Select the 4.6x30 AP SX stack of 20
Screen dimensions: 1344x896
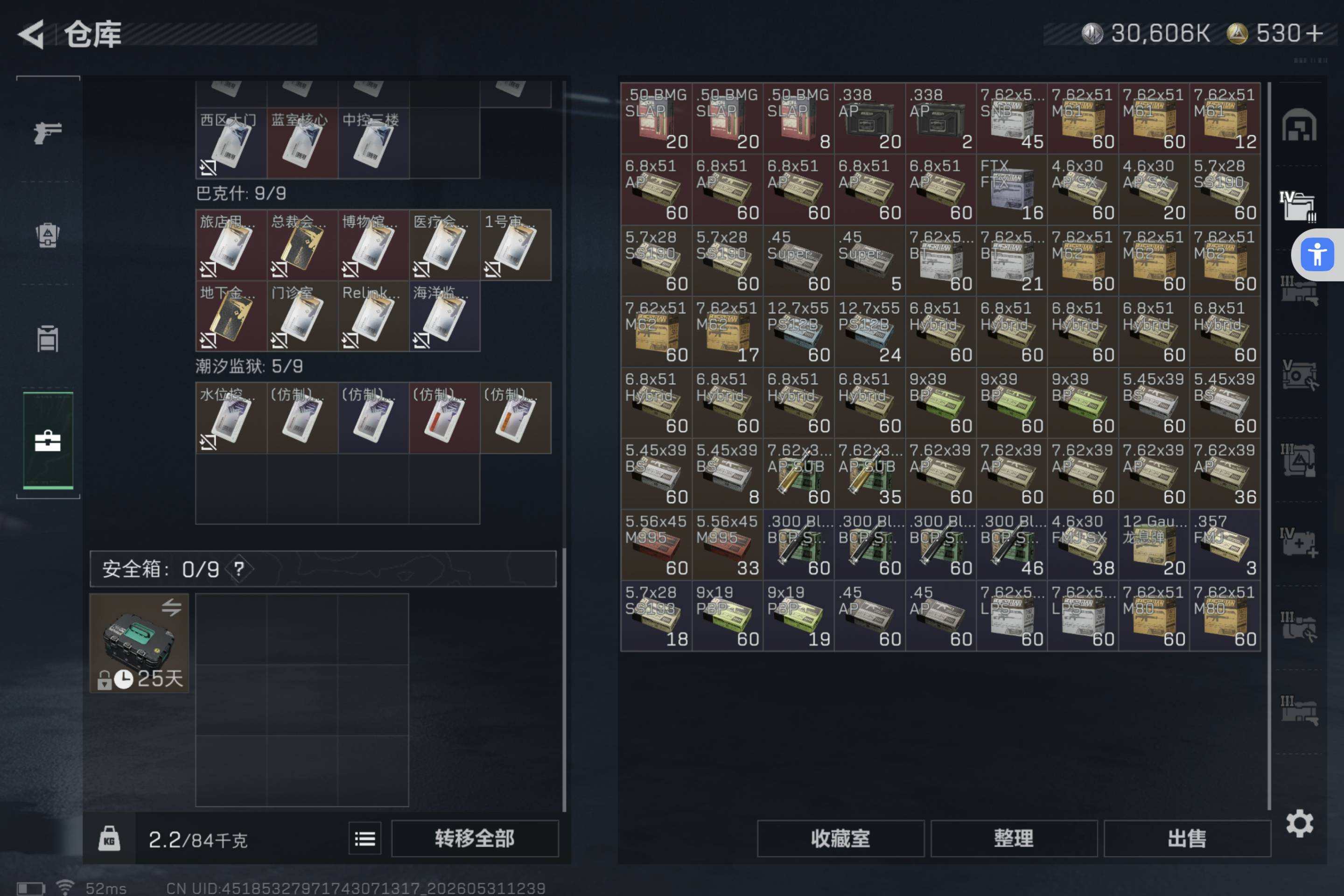pos(1154,189)
